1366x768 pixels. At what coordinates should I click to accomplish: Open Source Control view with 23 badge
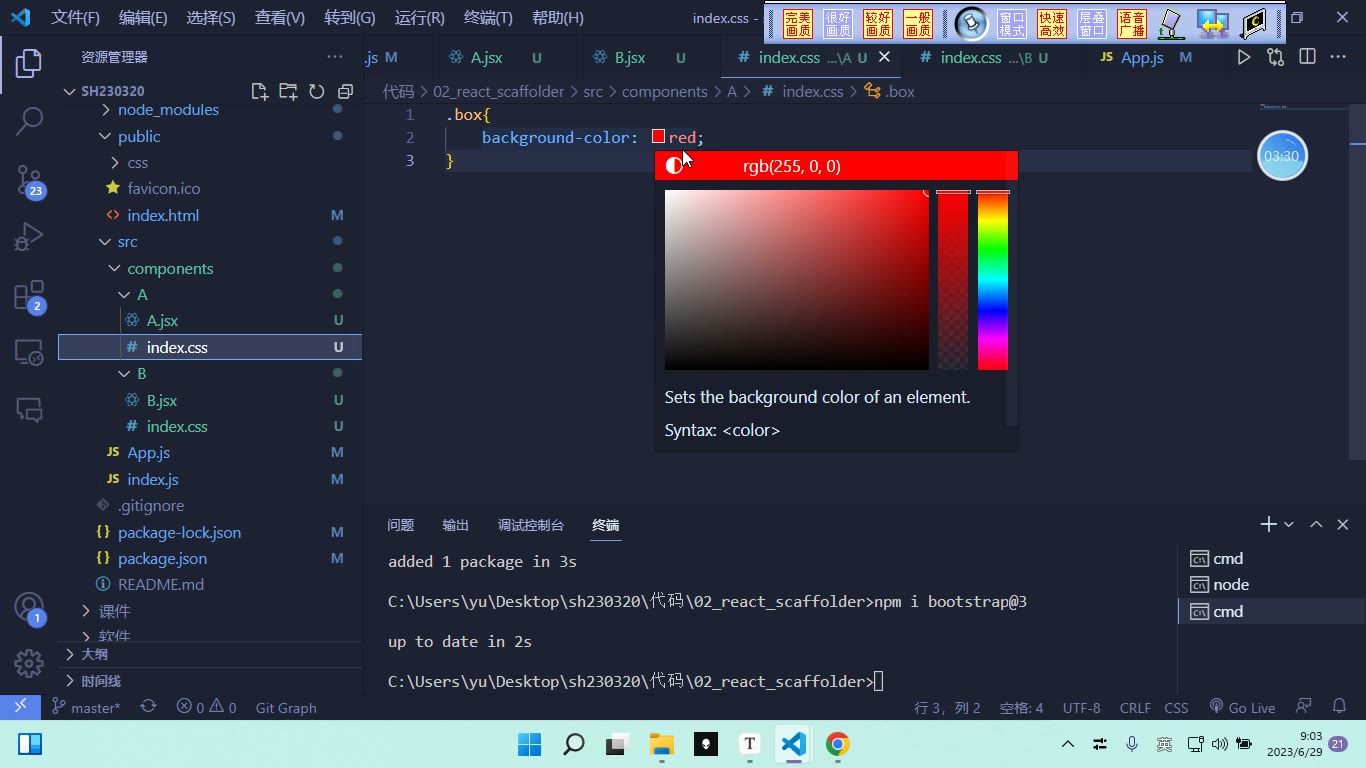(x=29, y=180)
